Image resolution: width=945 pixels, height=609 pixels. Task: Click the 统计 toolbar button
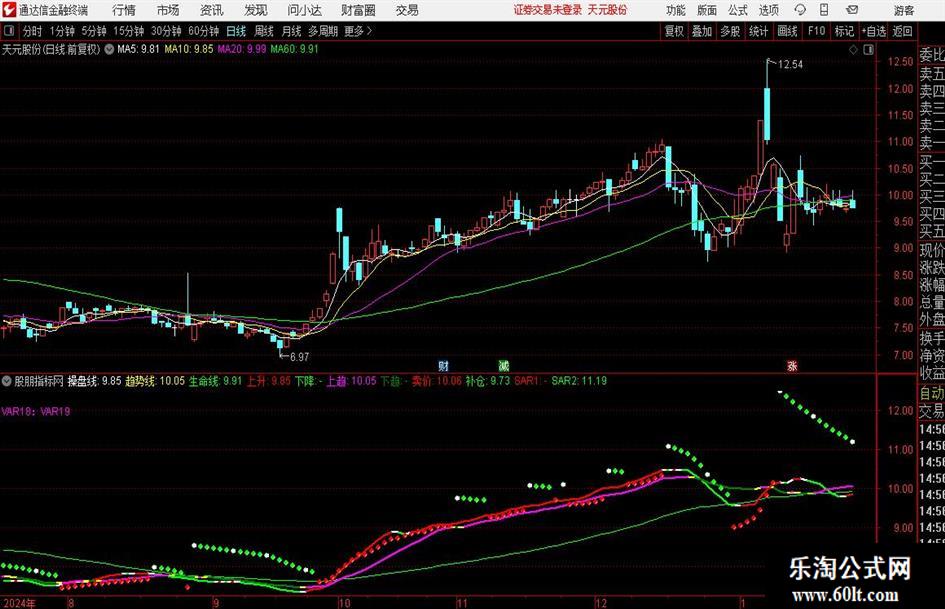[758, 31]
